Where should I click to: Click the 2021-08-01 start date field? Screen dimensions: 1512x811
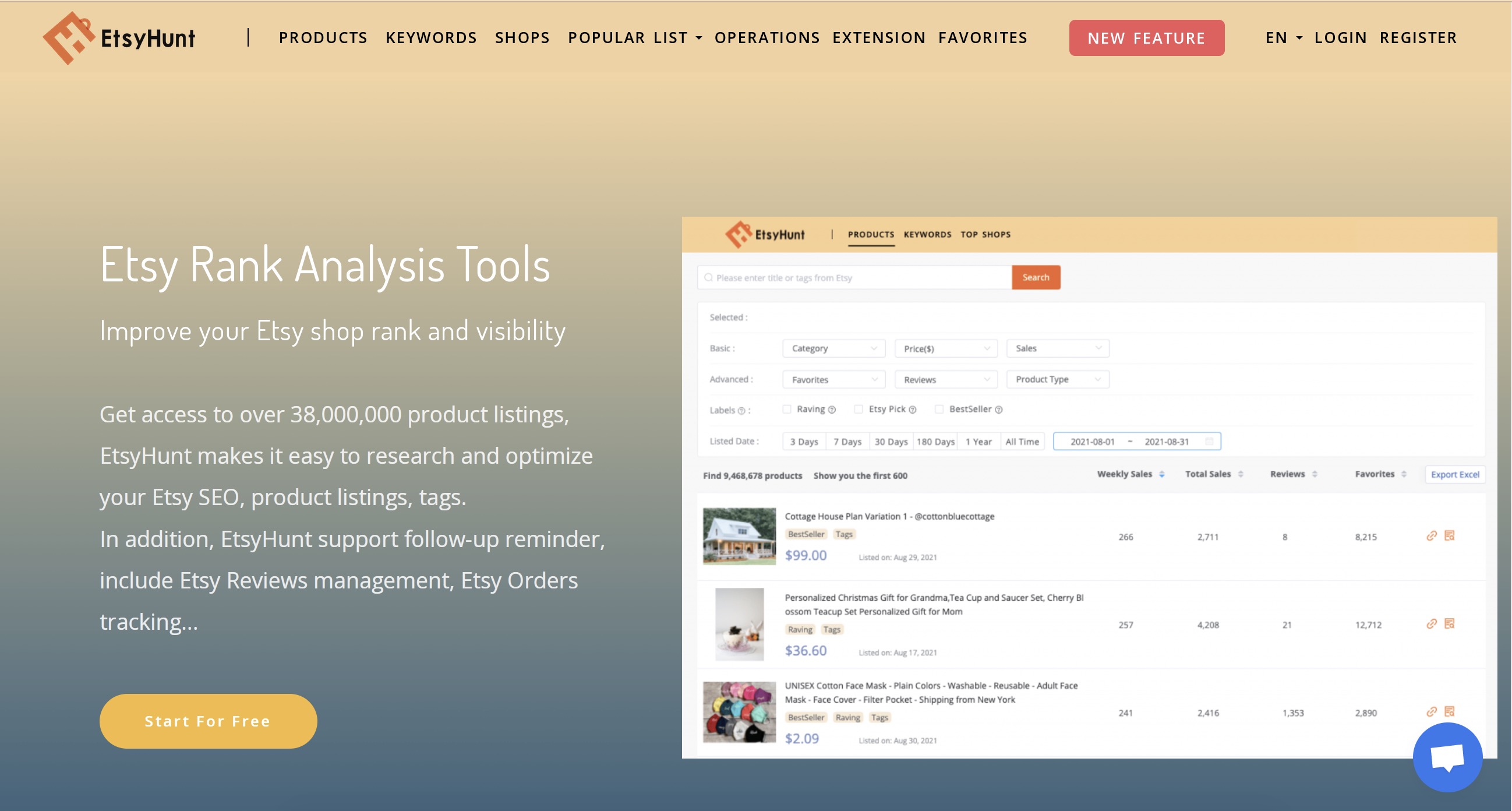click(x=1092, y=442)
